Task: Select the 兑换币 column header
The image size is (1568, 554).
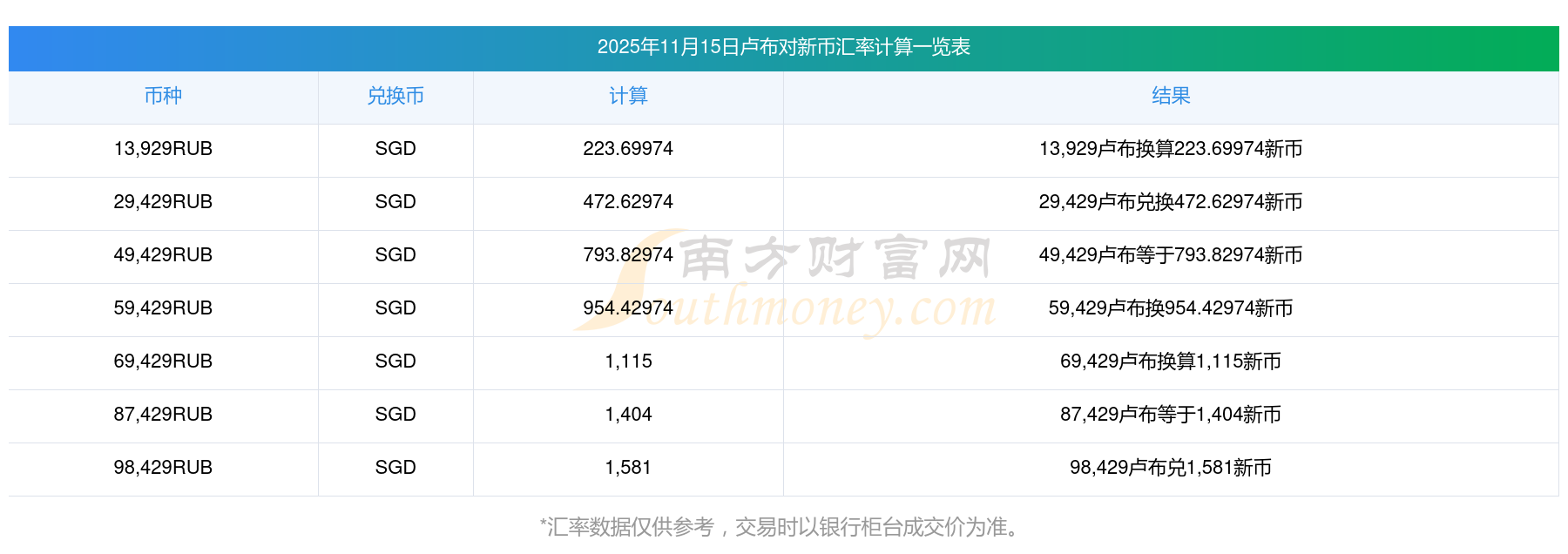Action: (x=395, y=96)
